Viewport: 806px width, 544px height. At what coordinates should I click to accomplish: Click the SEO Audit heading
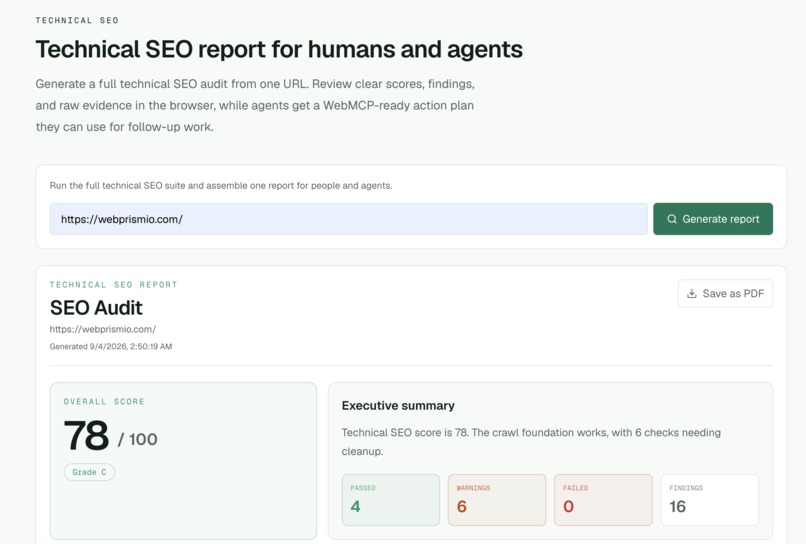coord(96,308)
